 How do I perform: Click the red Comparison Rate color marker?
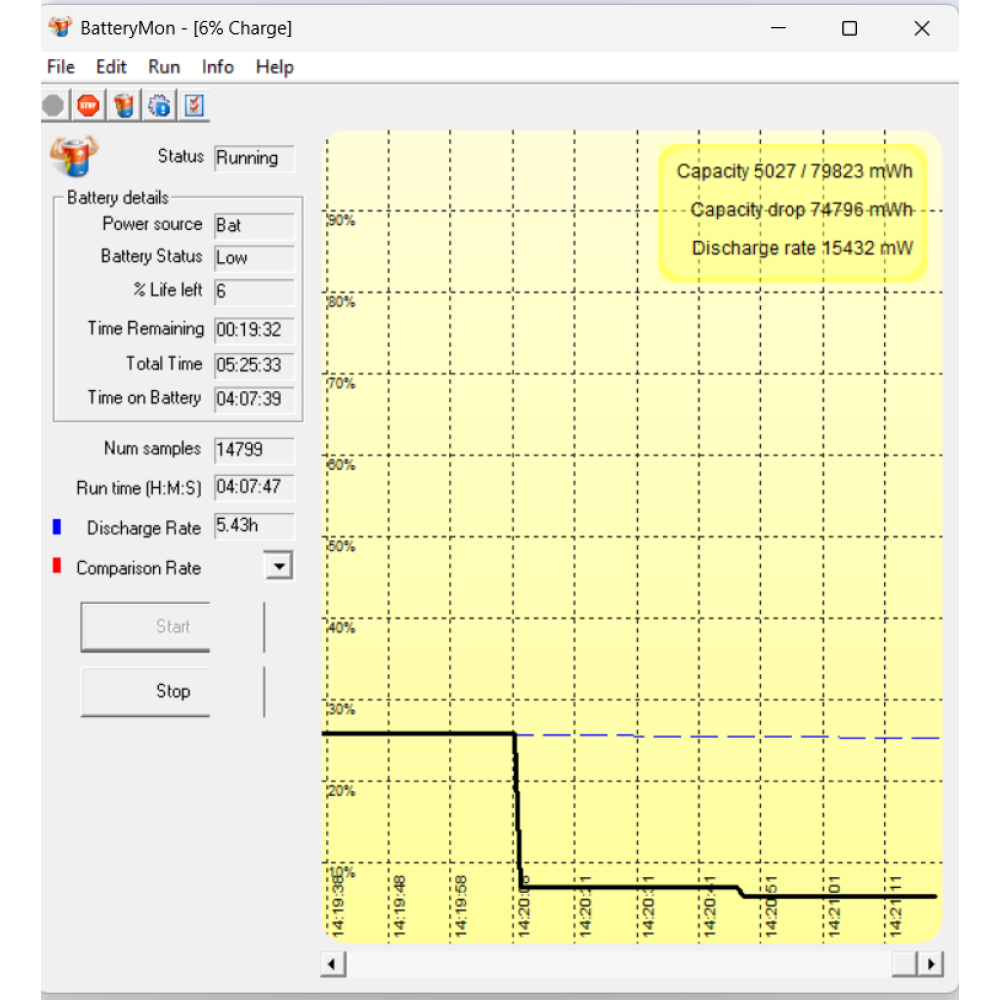(57, 567)
